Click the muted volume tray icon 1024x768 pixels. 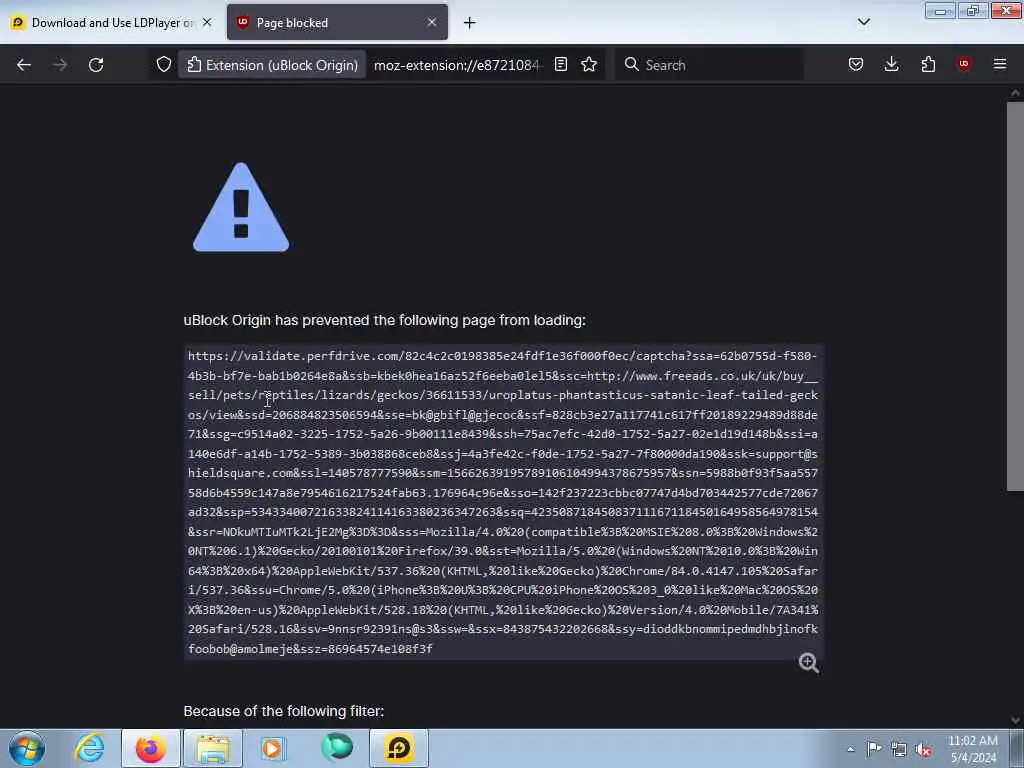[x=923, y=749]
